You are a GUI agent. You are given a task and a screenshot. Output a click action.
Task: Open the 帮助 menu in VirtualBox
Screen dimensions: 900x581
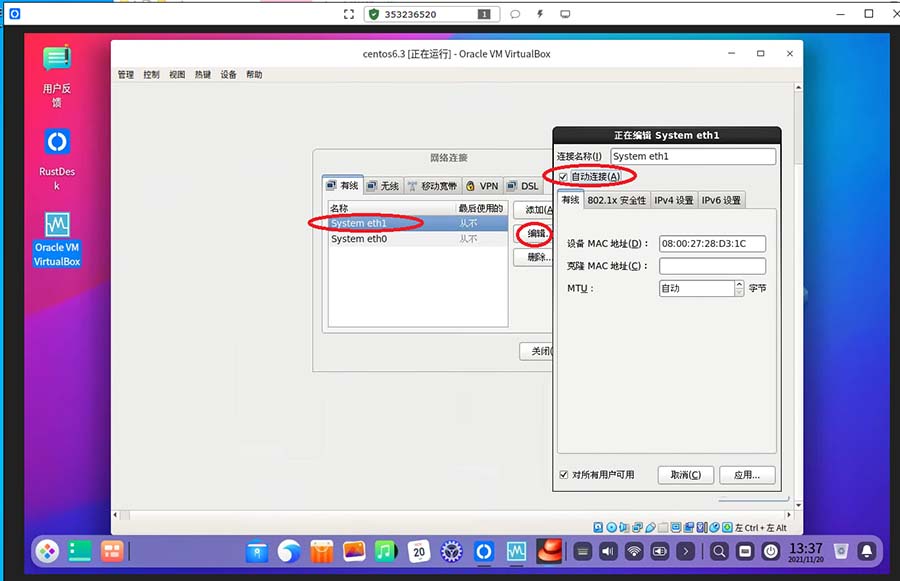pyautogui.click(x=254, y=75)
